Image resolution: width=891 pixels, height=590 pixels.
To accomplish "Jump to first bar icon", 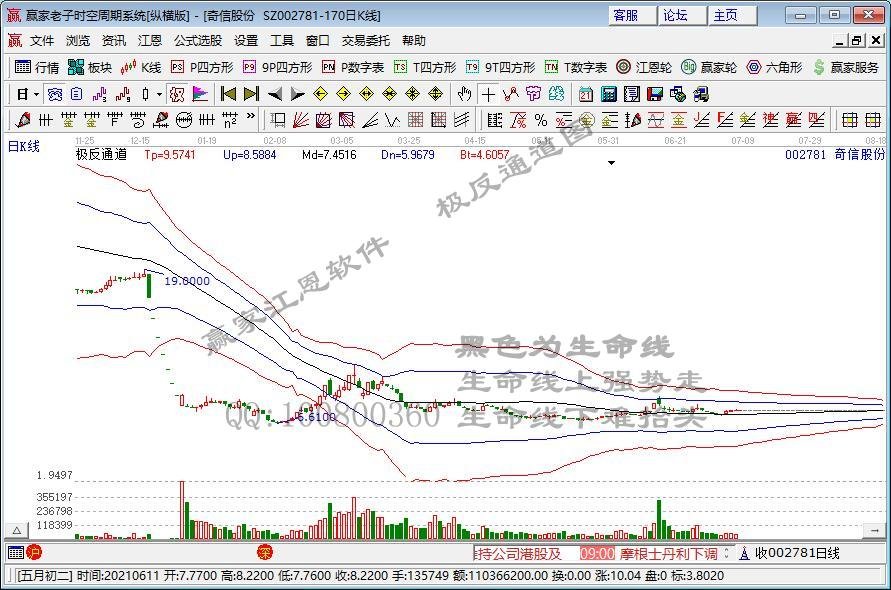I will point(228,94).
